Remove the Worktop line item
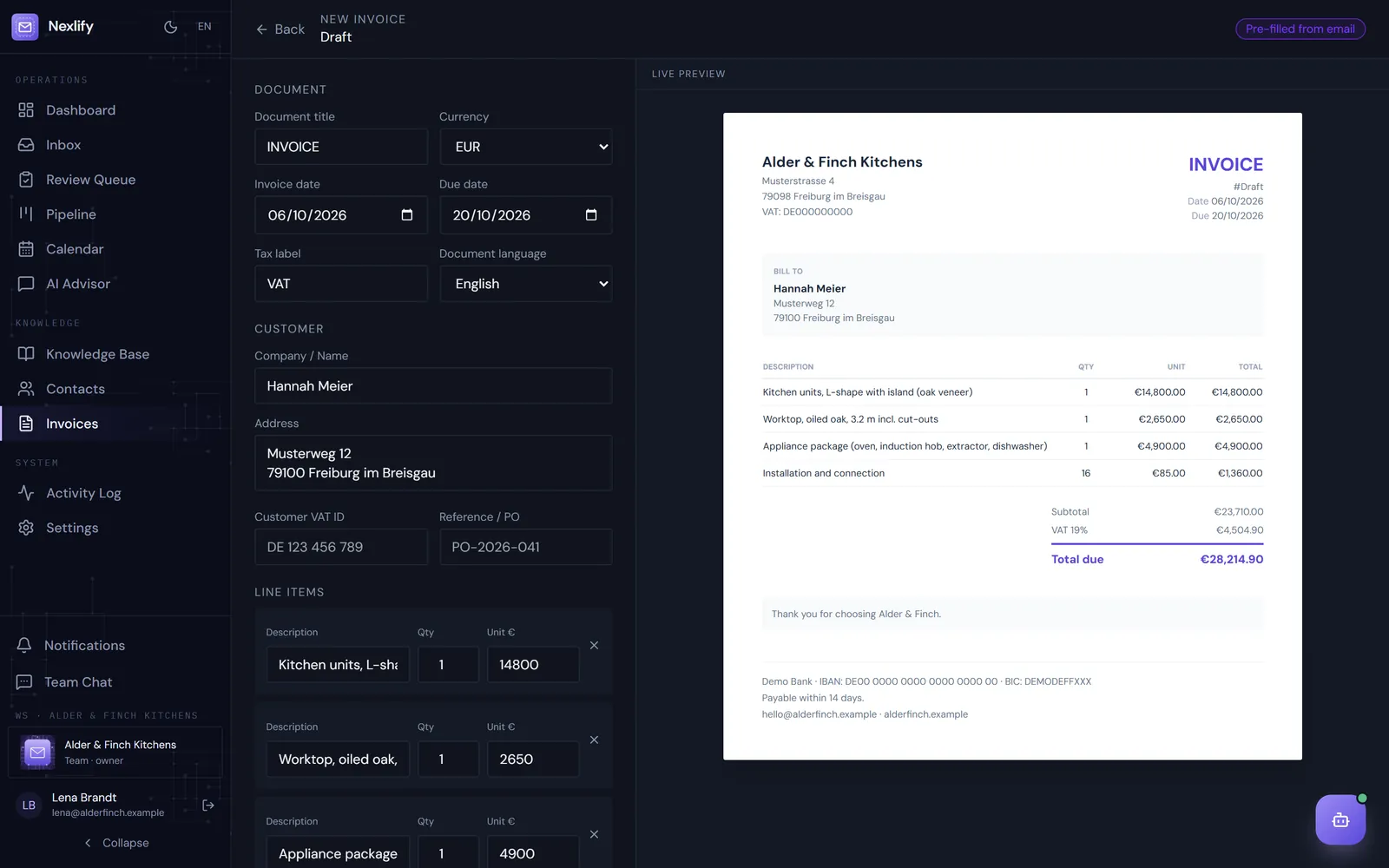The width and height of the screenshot is (1389, 868). pyautogui.click(x=594, y=740)
